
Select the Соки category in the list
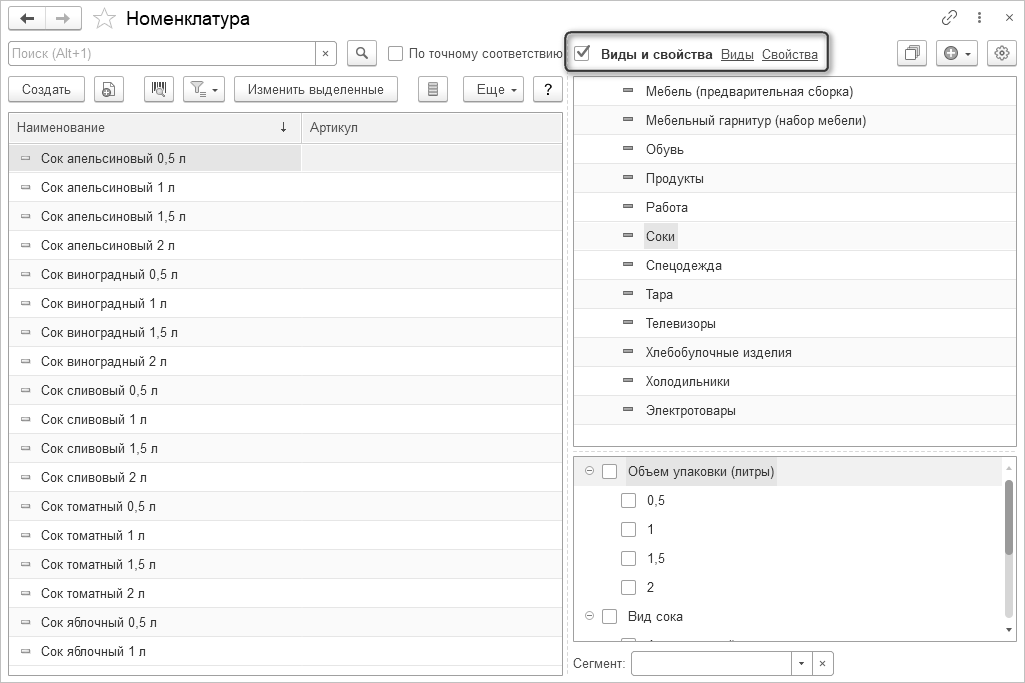click(661, 236)
